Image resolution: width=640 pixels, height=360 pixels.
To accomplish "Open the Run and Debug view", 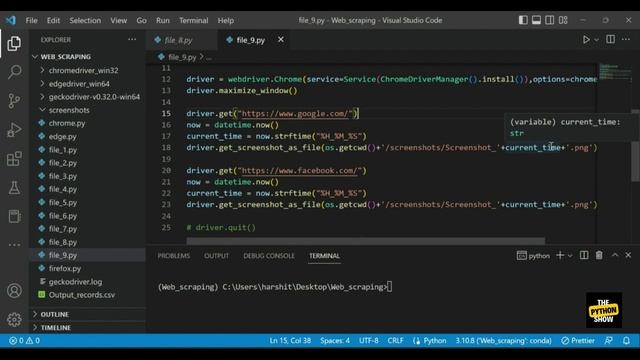I will tap(14, 130).
